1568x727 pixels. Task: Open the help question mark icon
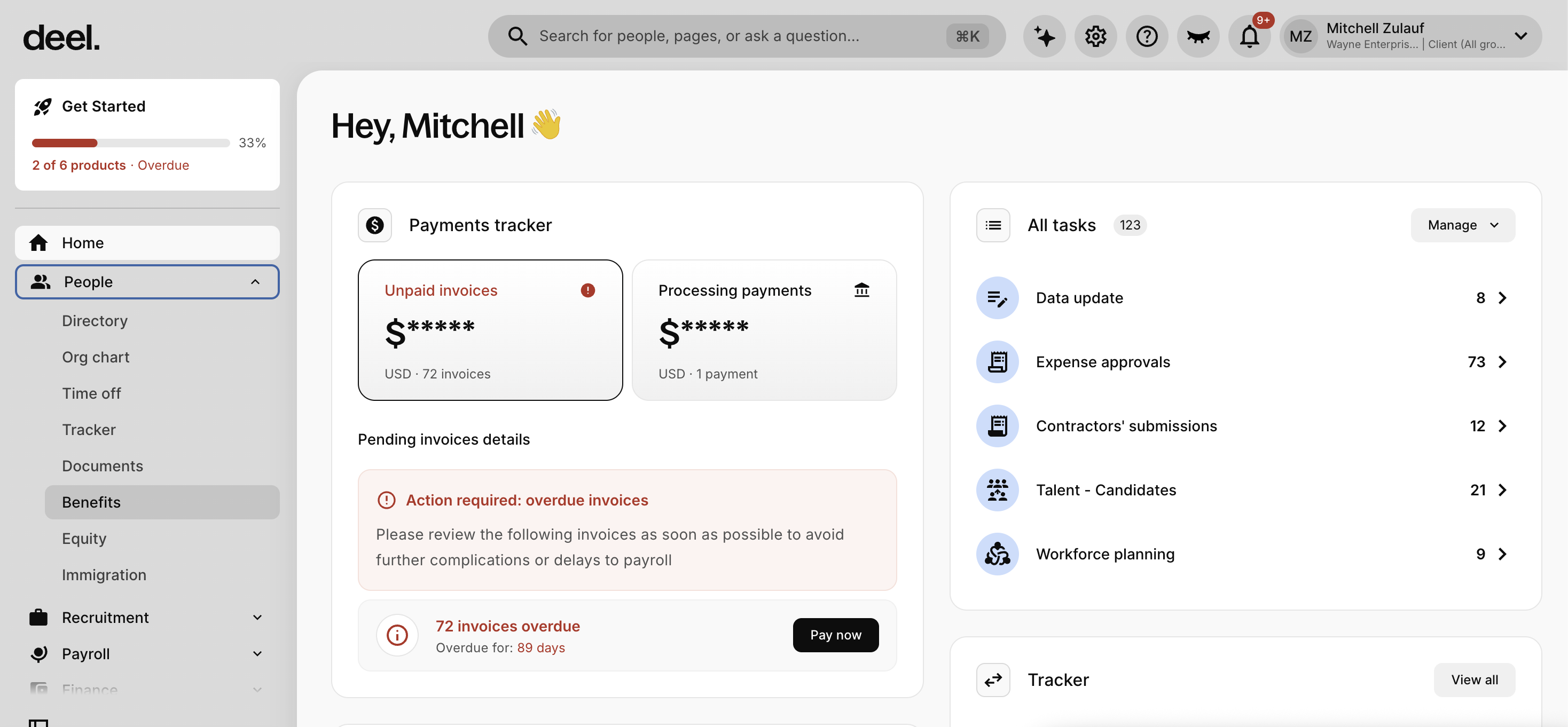pyautogui.click(x=1146, y=36)
